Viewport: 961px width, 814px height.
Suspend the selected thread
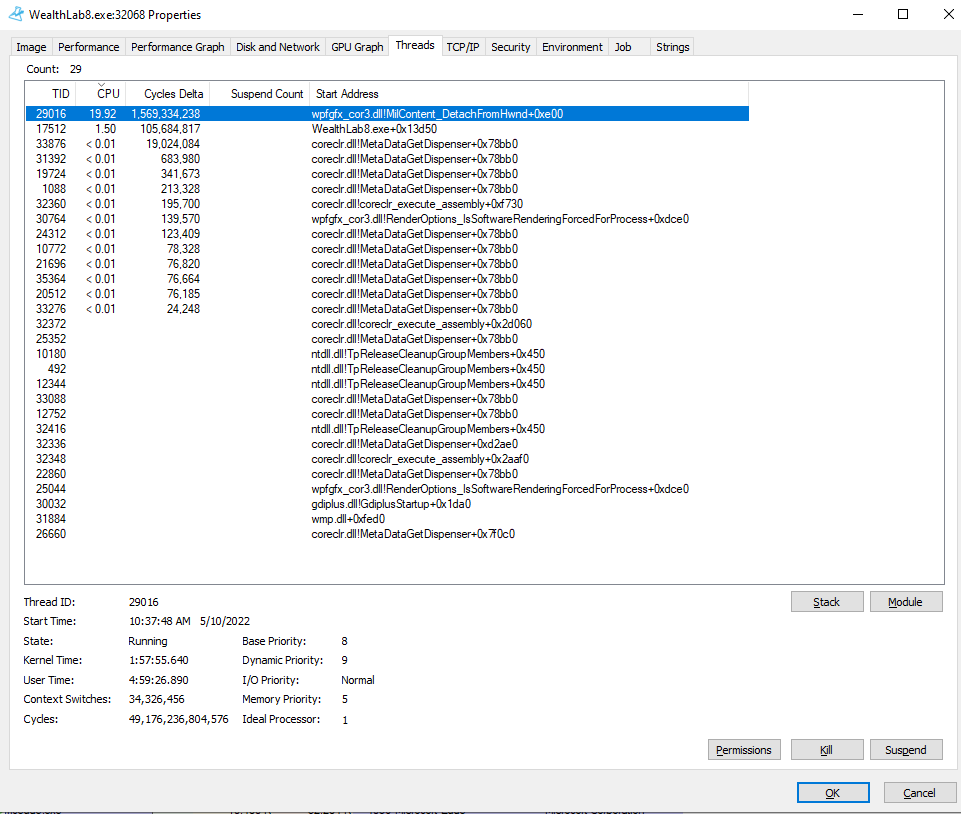tap(905, 750)
